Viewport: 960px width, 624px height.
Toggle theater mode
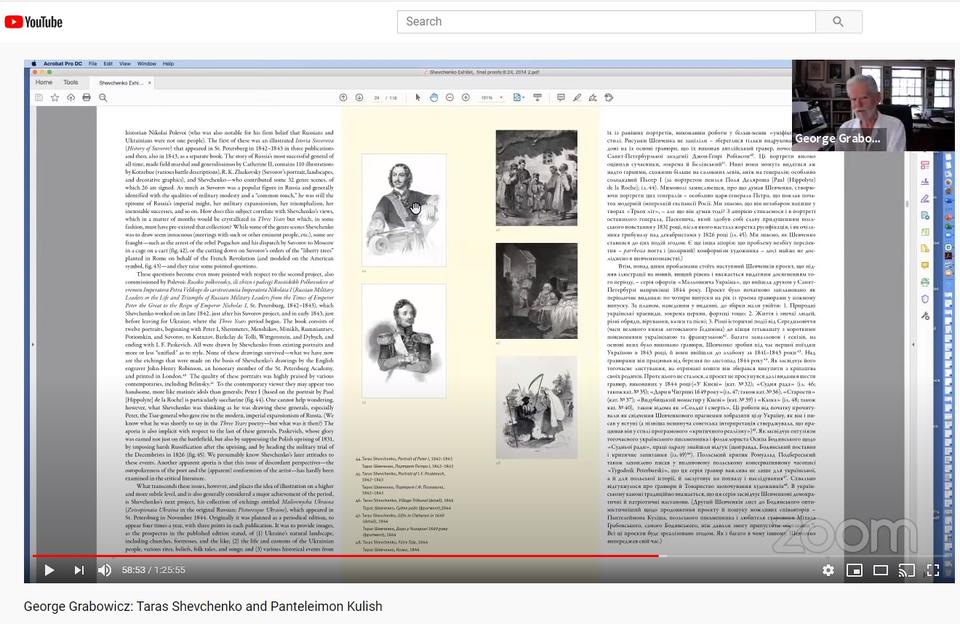click(x=880, y=570)
